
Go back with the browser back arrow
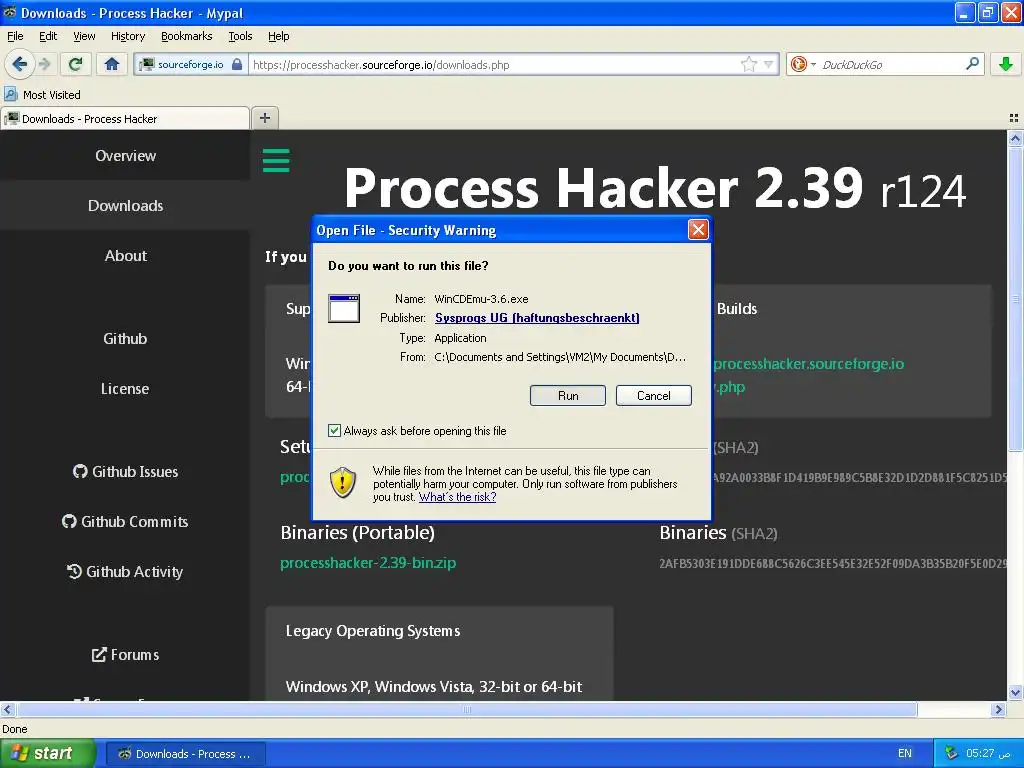pos(19,64)
